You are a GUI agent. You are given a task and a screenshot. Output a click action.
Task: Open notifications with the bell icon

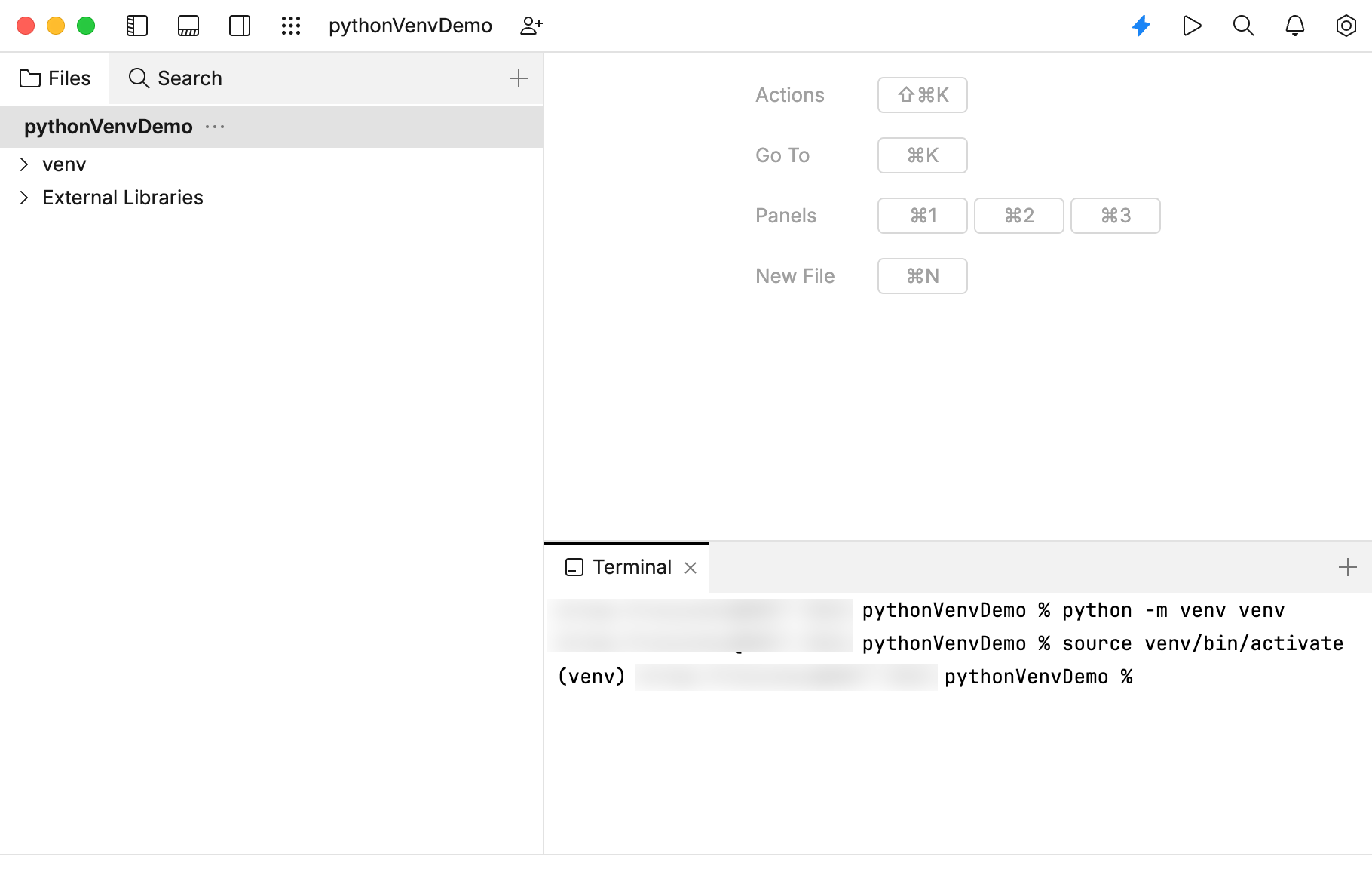(1294, 25)
